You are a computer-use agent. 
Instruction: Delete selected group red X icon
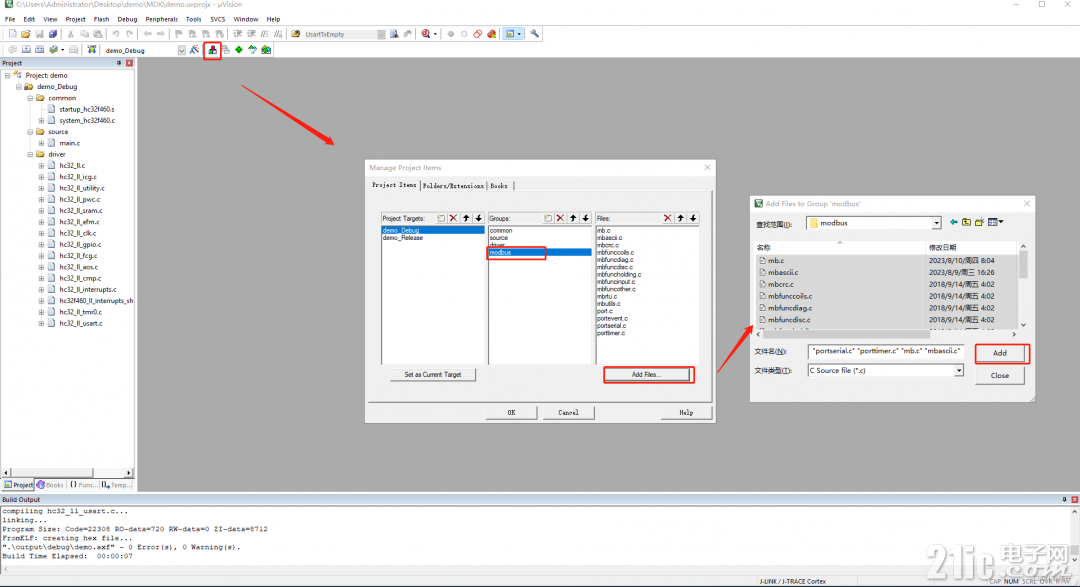coord(560,218)
